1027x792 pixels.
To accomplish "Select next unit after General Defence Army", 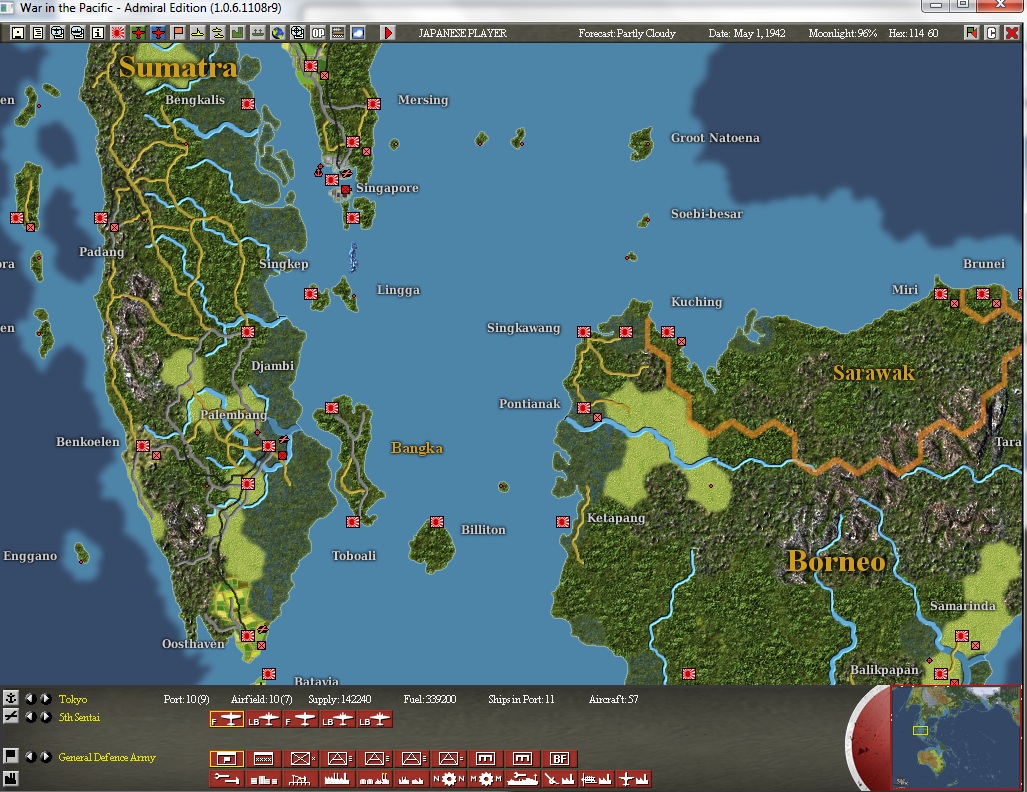I will (x=45, y=757).
